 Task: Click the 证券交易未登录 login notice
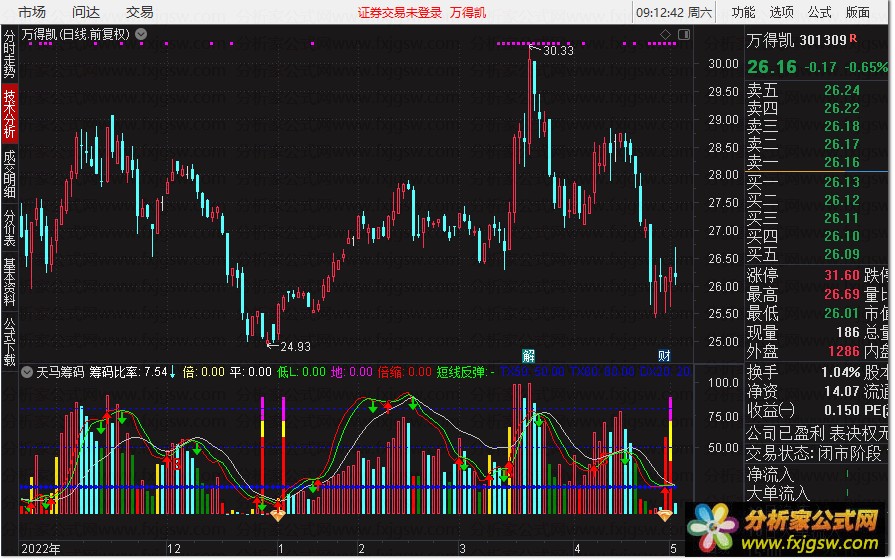coord(400,13)
